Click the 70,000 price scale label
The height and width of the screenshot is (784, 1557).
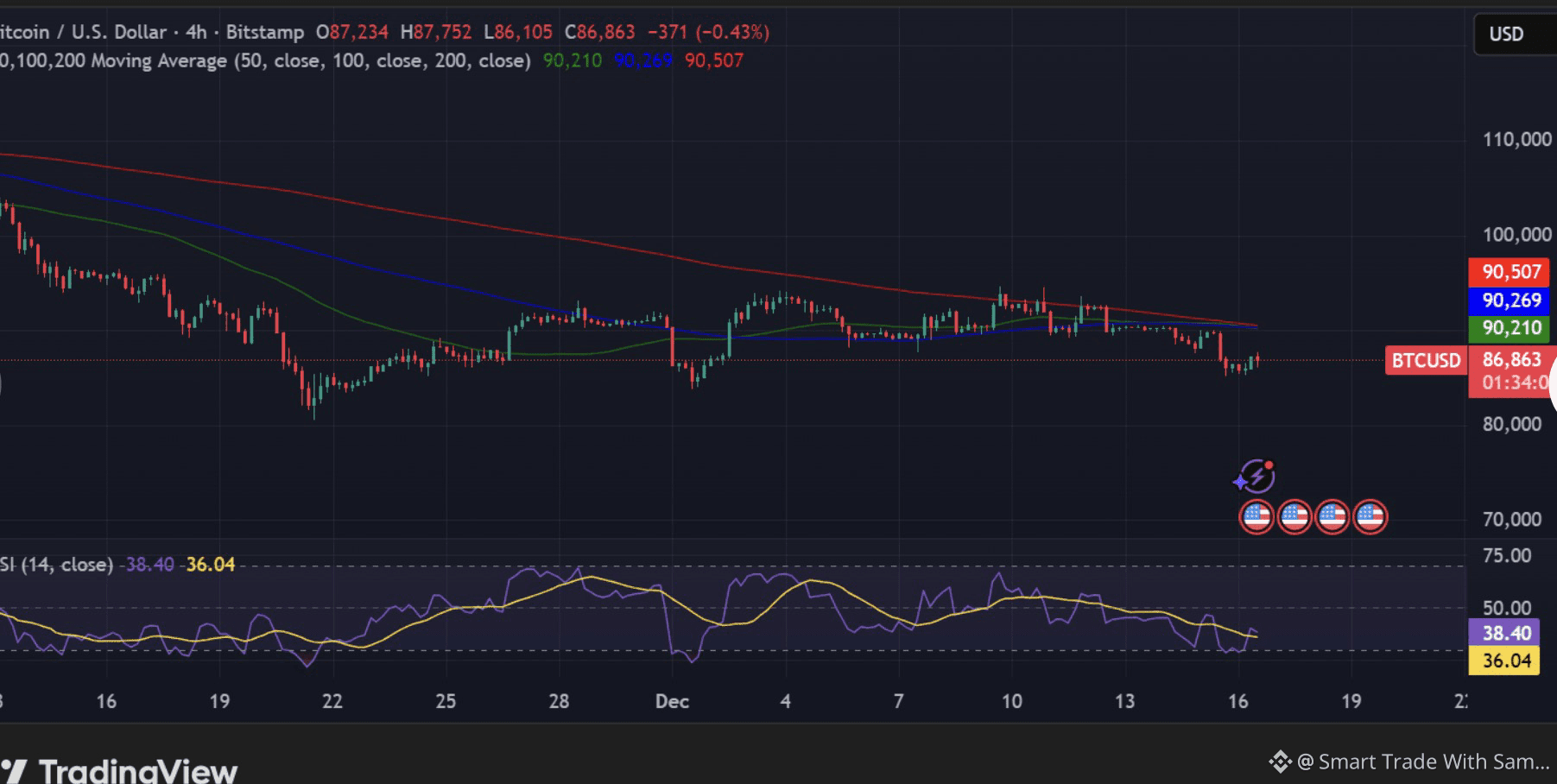click(x=1512, y=519)
